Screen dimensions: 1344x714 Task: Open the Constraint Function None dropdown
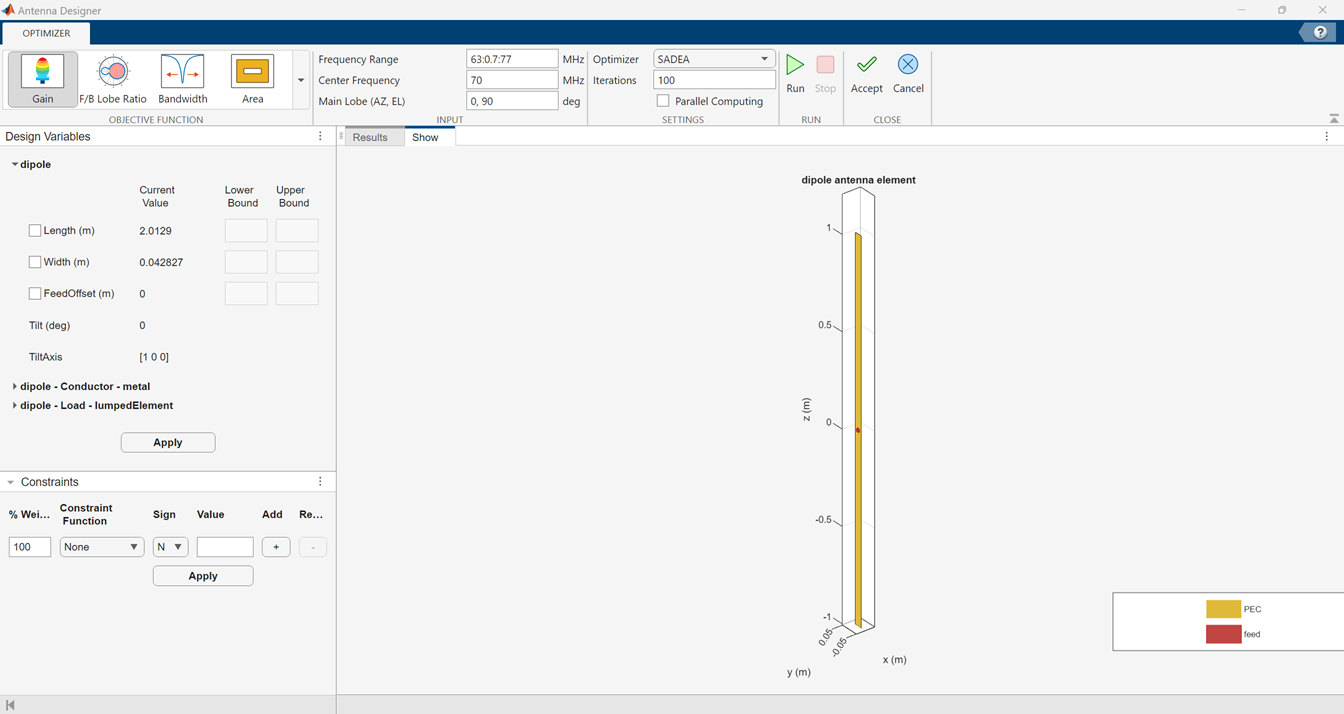101,546
